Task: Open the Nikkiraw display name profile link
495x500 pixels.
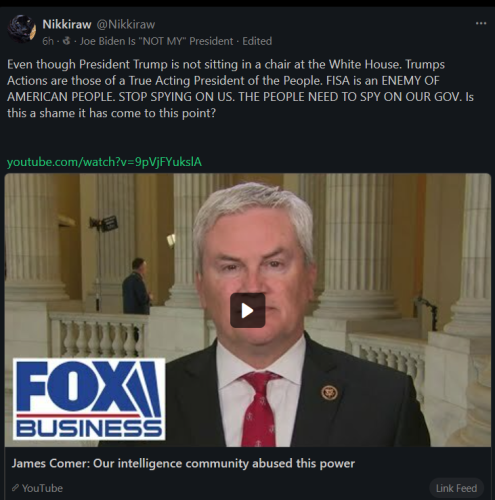Action: click(67, 24)
